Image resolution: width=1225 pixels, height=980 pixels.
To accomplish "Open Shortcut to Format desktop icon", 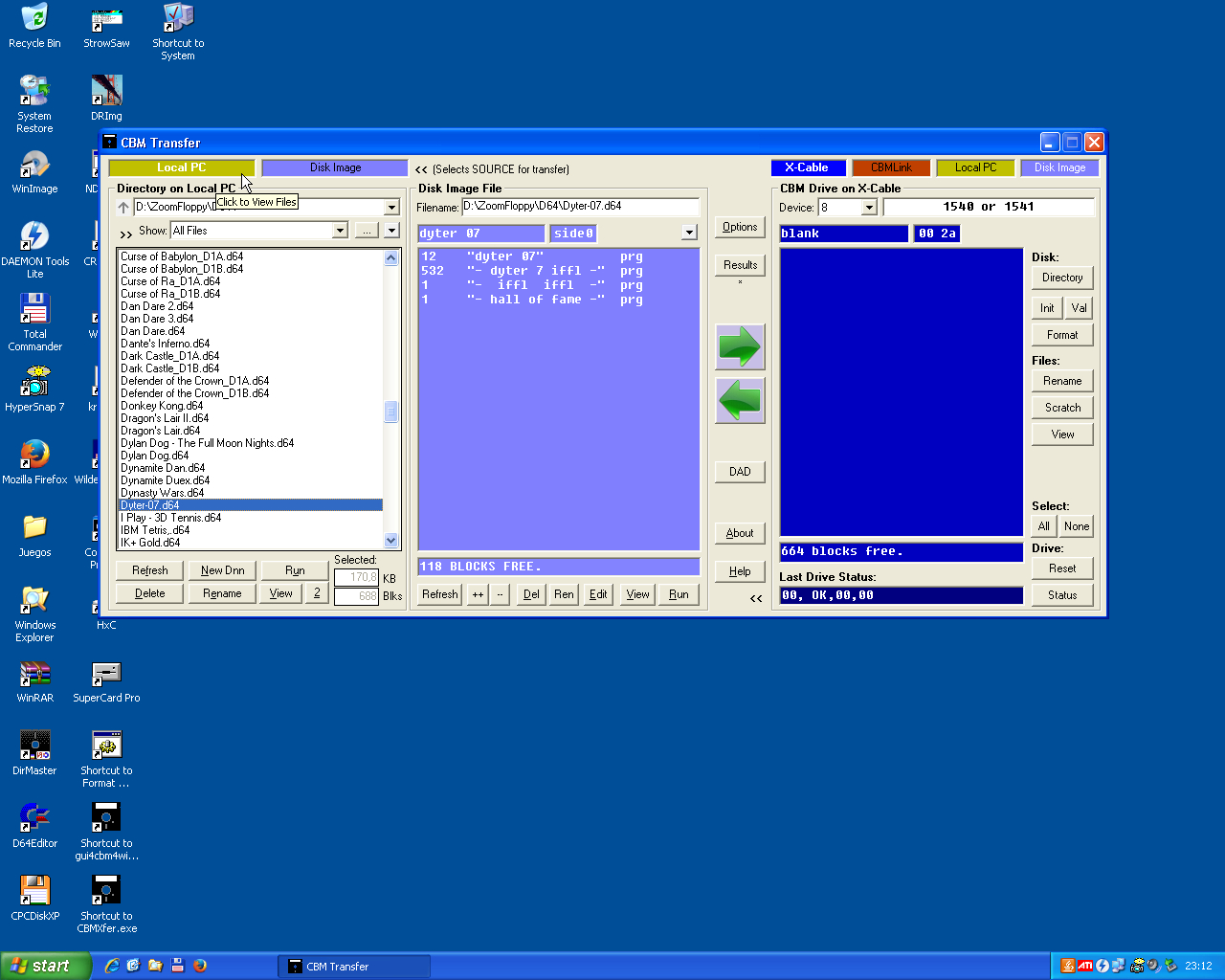I will coord(106,759).
